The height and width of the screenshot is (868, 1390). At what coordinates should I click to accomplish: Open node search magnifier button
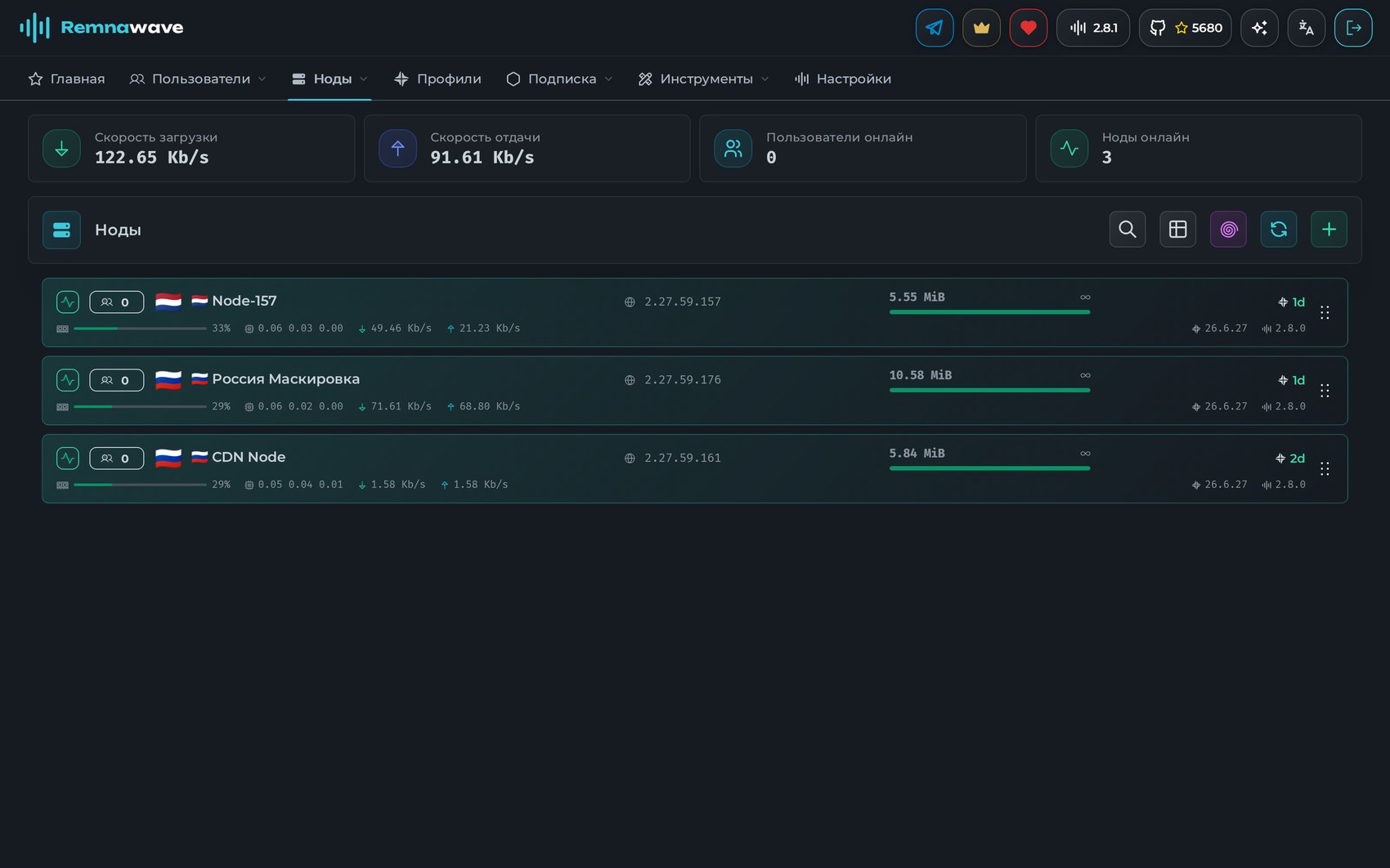(x=1128, y=230)
